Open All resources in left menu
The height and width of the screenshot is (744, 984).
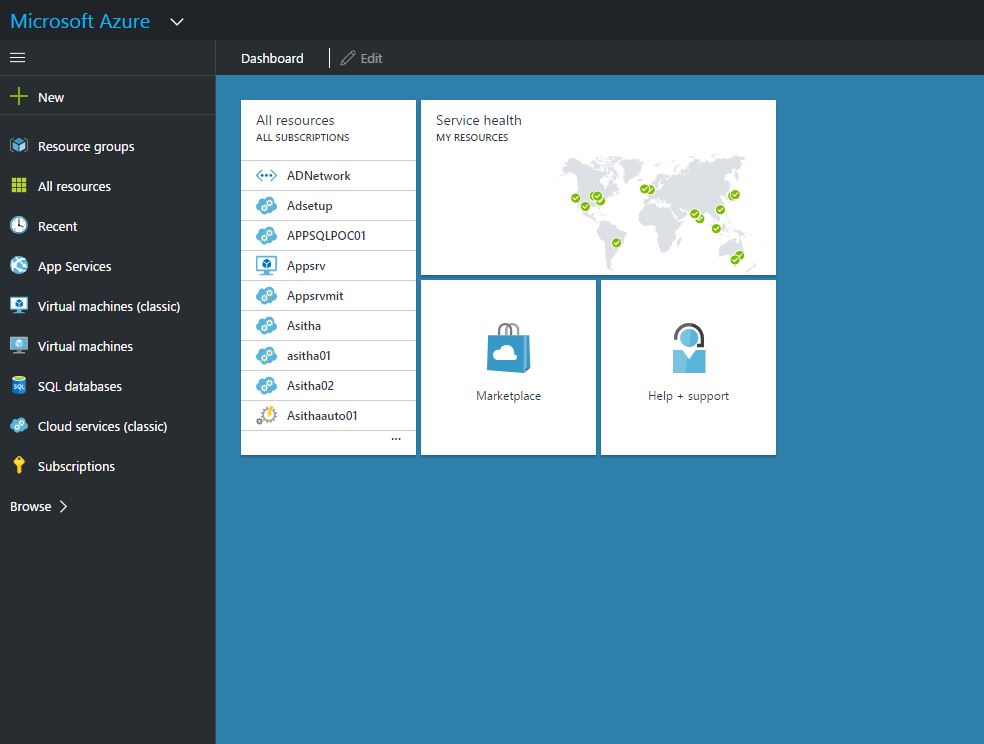(x=74, y=186)
